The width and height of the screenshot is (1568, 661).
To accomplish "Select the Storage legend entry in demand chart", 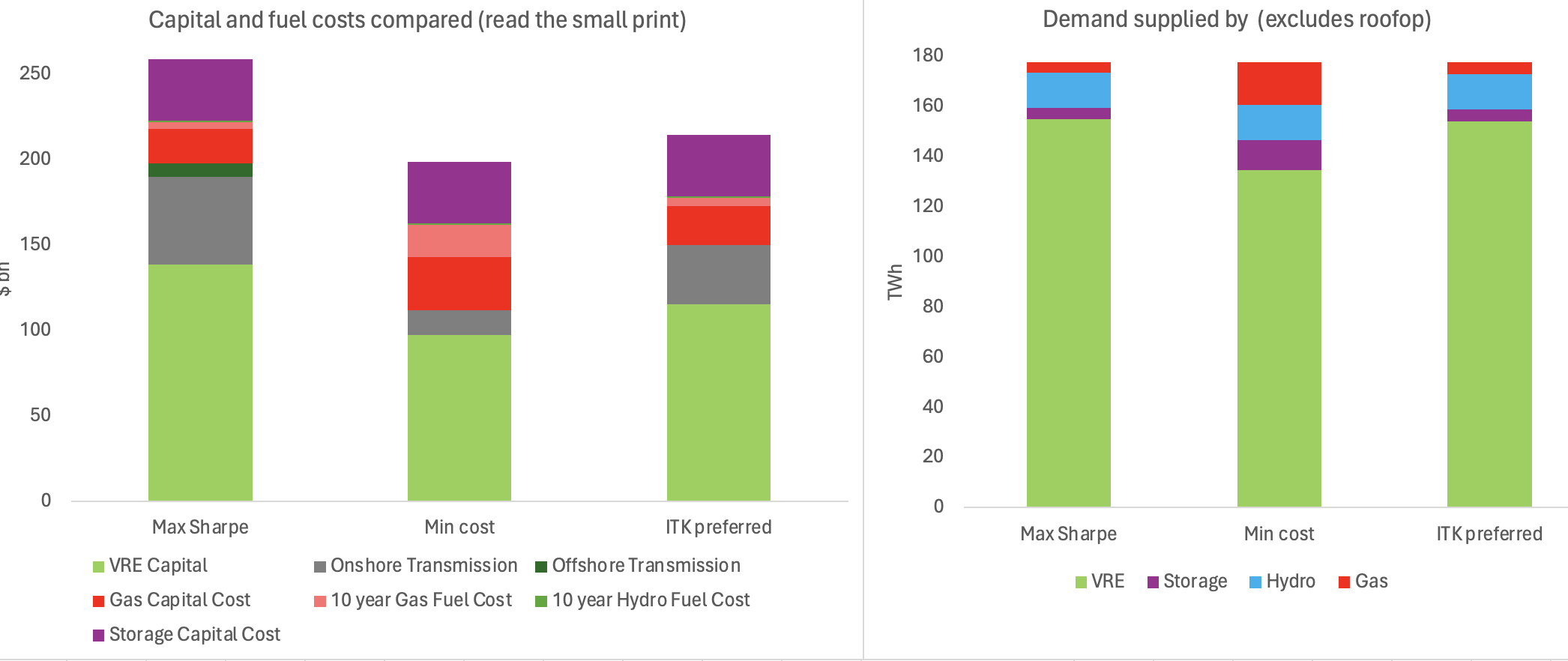I will pos(1187,582).
